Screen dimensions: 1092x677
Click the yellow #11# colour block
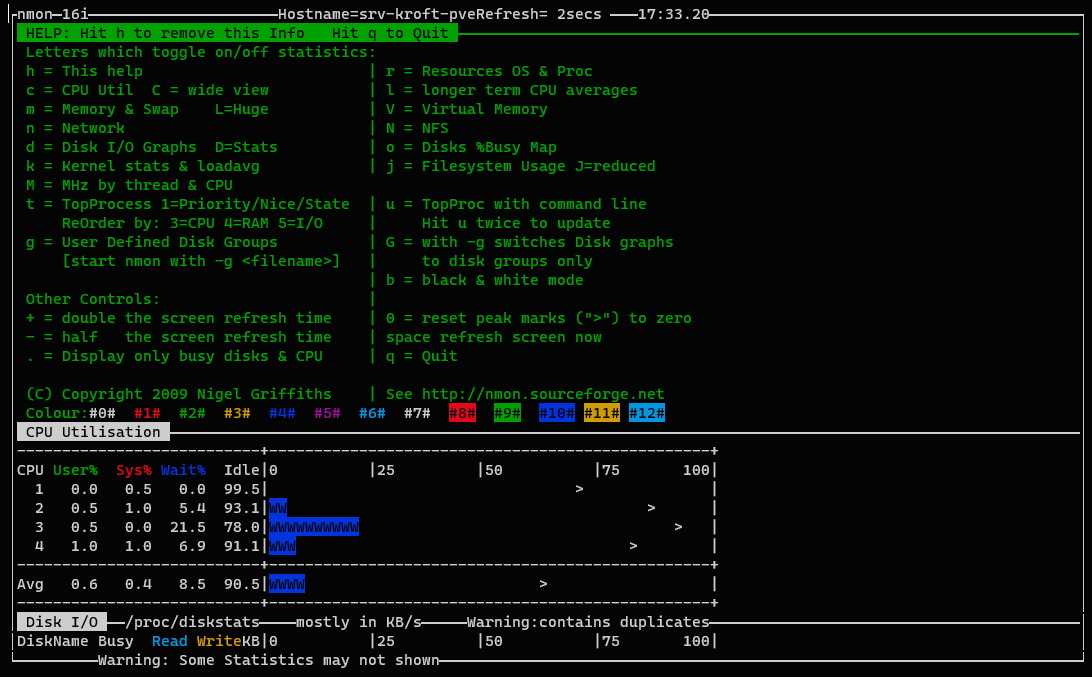[602, 413]
